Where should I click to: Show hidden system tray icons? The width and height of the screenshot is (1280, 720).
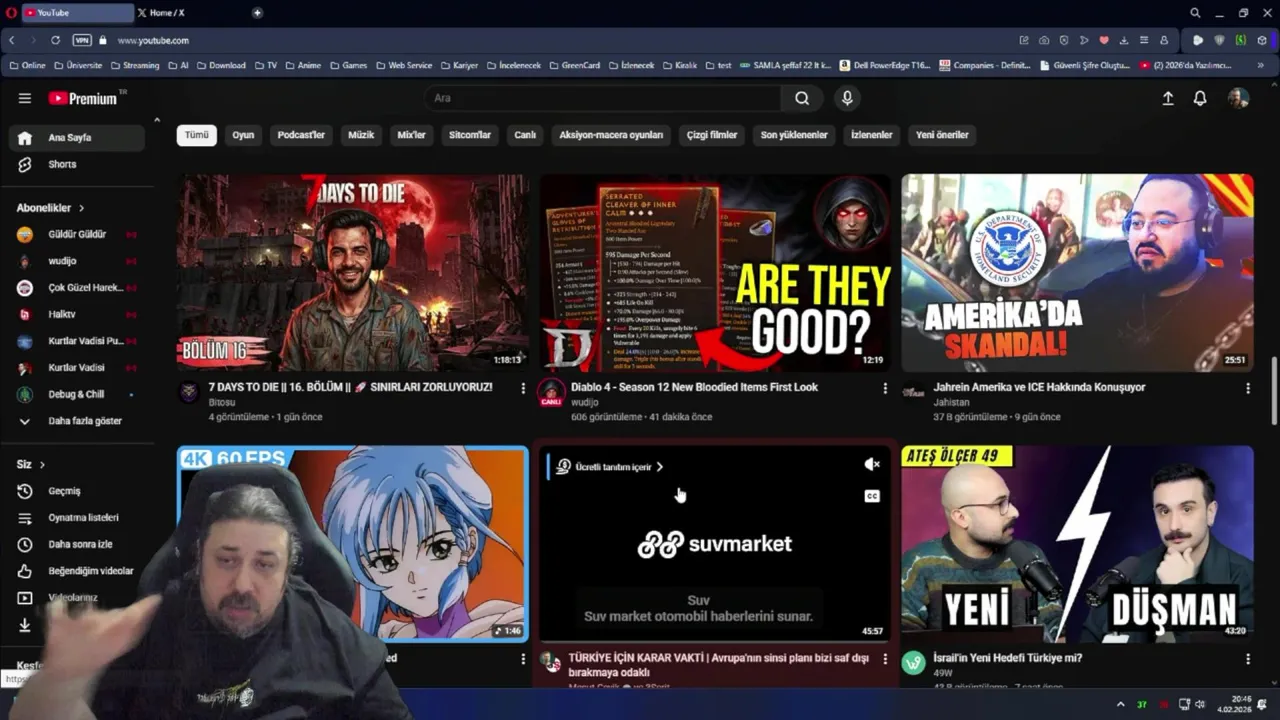(x=1120, y=705)
